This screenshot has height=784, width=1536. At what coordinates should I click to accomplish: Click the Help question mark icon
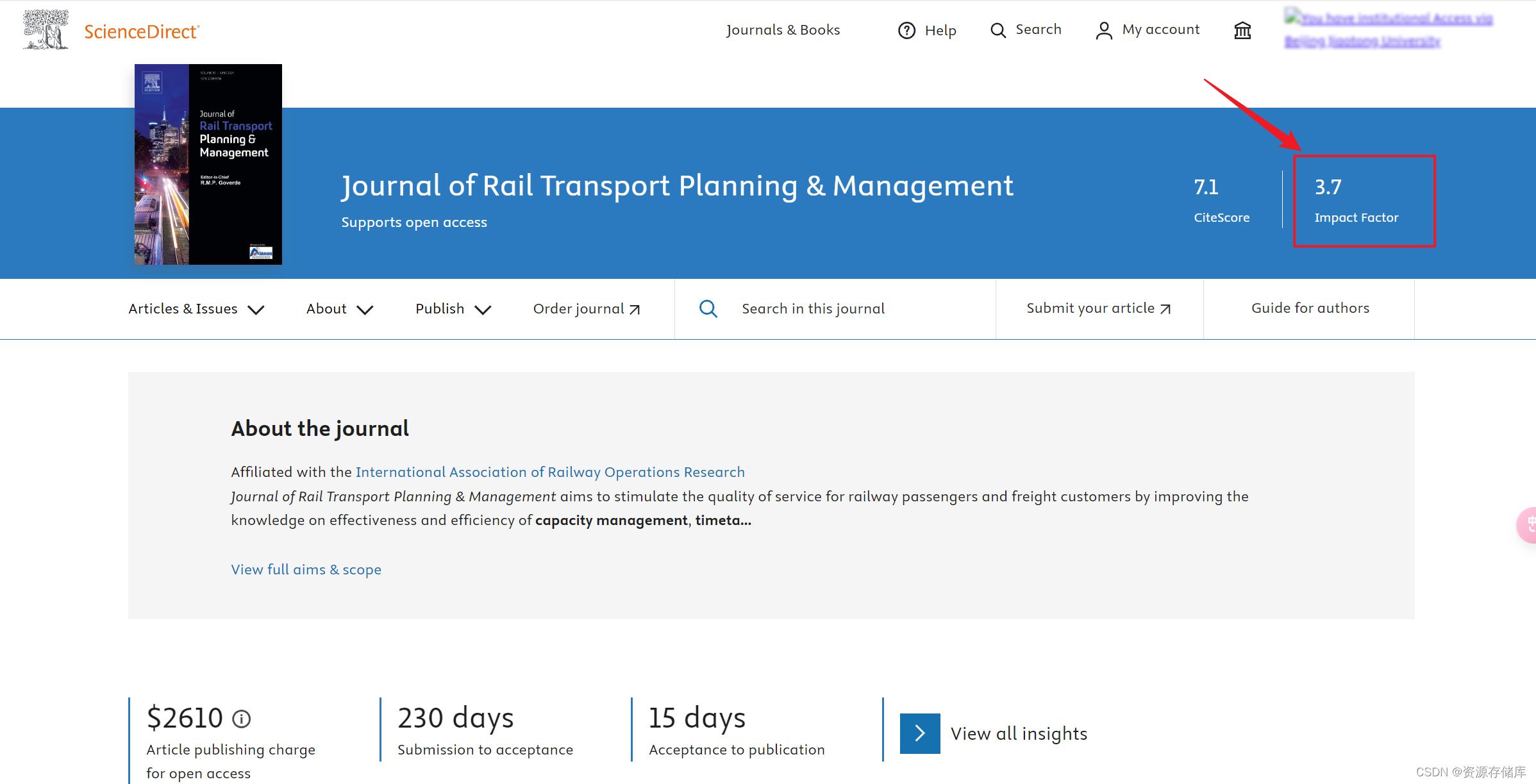(906, 30)
